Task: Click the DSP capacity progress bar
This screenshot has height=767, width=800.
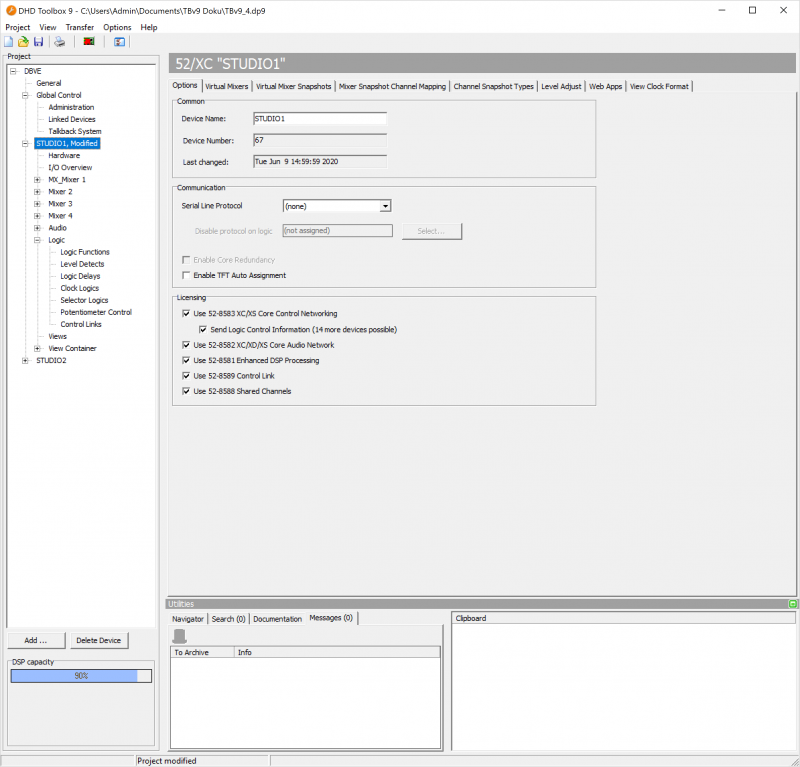Action: pos(80,676)
